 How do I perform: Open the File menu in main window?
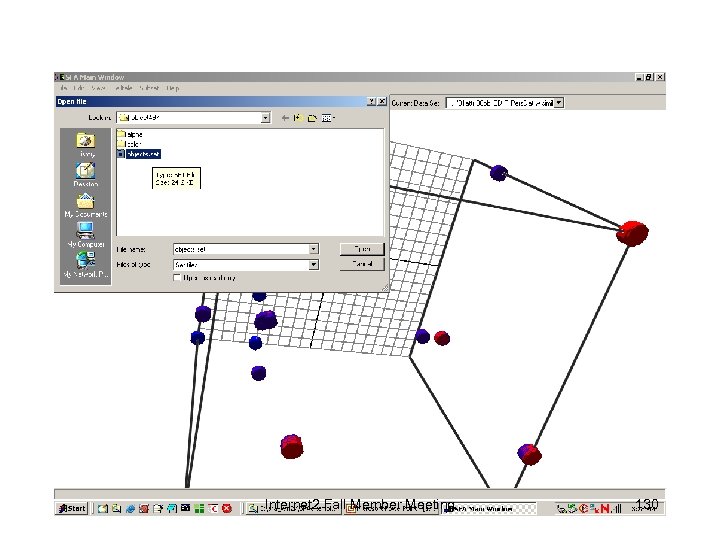(64, 88)
